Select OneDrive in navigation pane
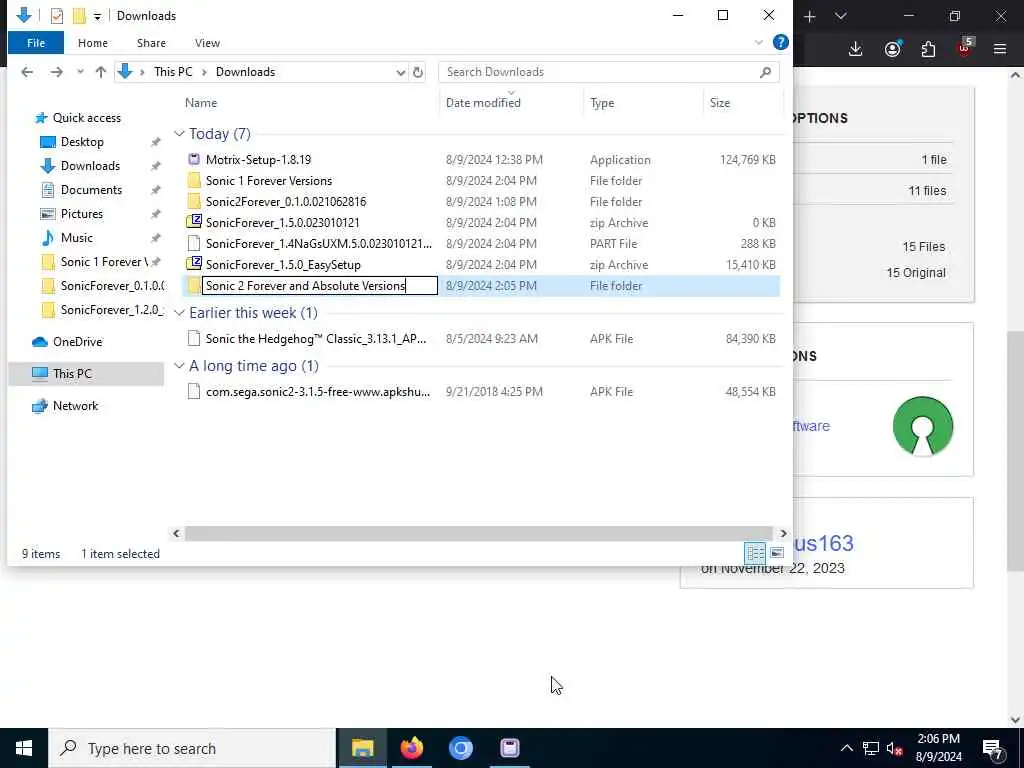 pyautogui.click(x=77, y=342)
